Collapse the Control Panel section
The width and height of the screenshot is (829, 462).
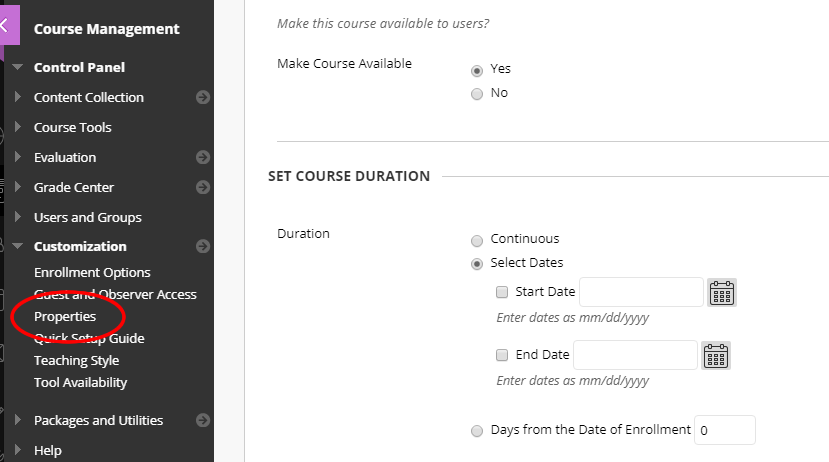18,68
